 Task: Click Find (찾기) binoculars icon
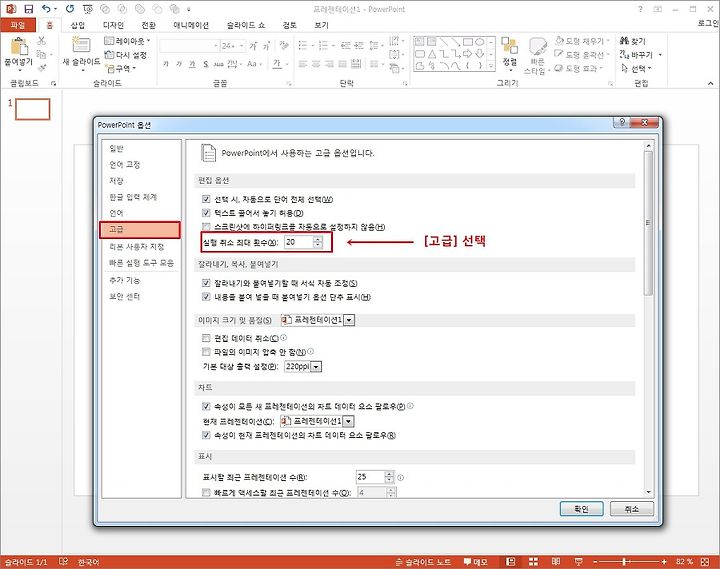pyautogui.click(x=624, y=40)
